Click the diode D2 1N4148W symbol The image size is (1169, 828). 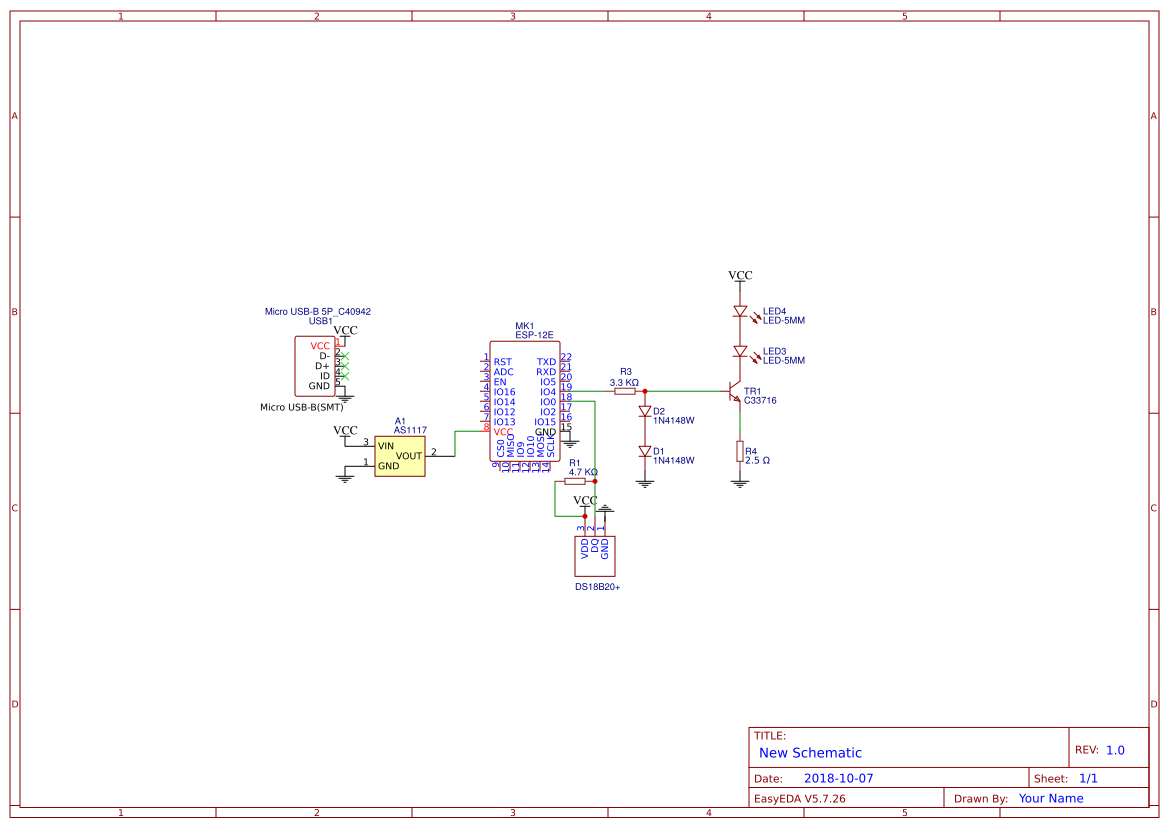point(645,412)
